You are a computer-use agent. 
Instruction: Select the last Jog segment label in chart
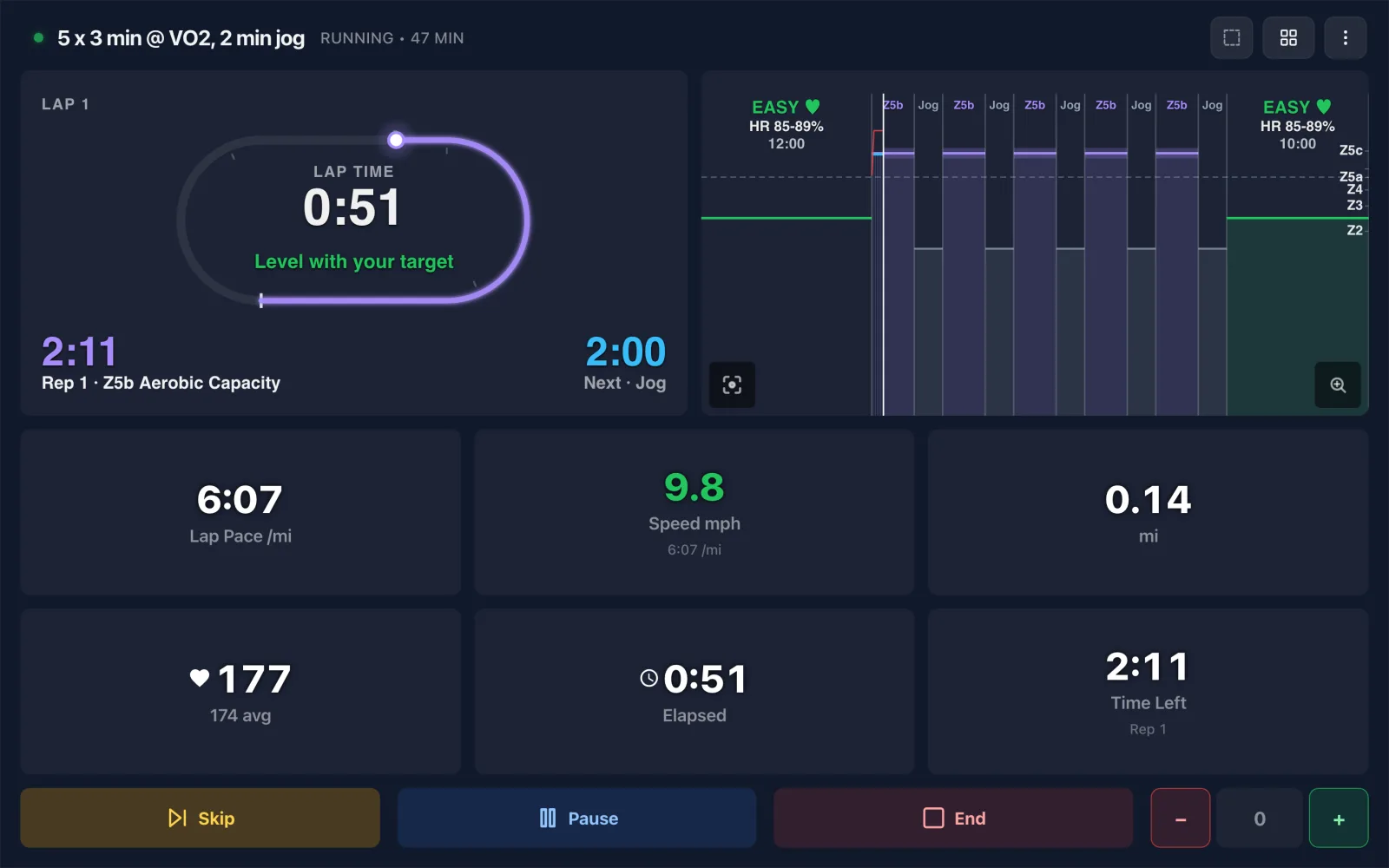(x=1213, y=105)
